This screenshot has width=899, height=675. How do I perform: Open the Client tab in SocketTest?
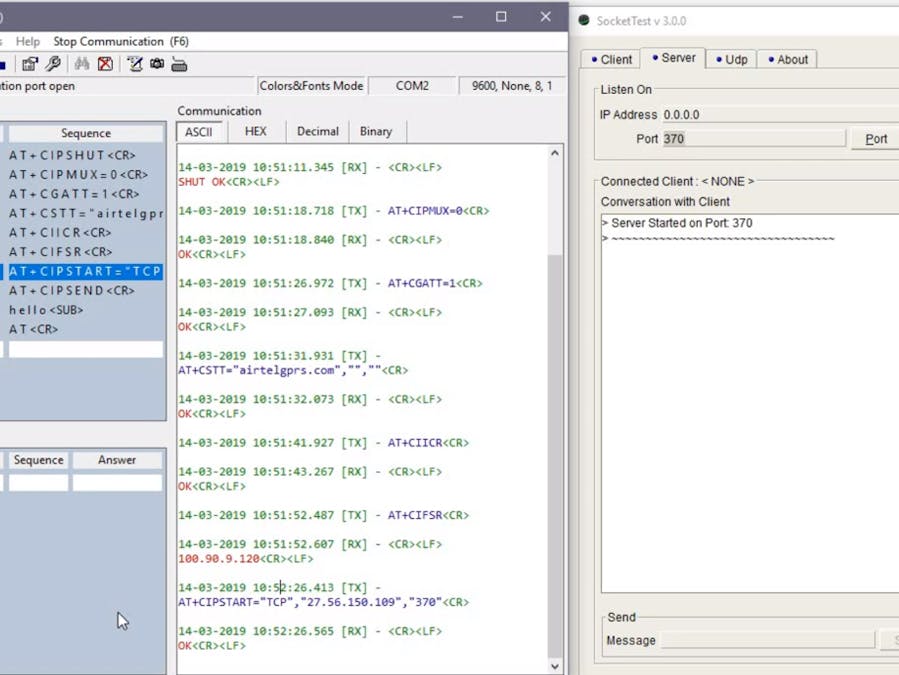(612, 59)
